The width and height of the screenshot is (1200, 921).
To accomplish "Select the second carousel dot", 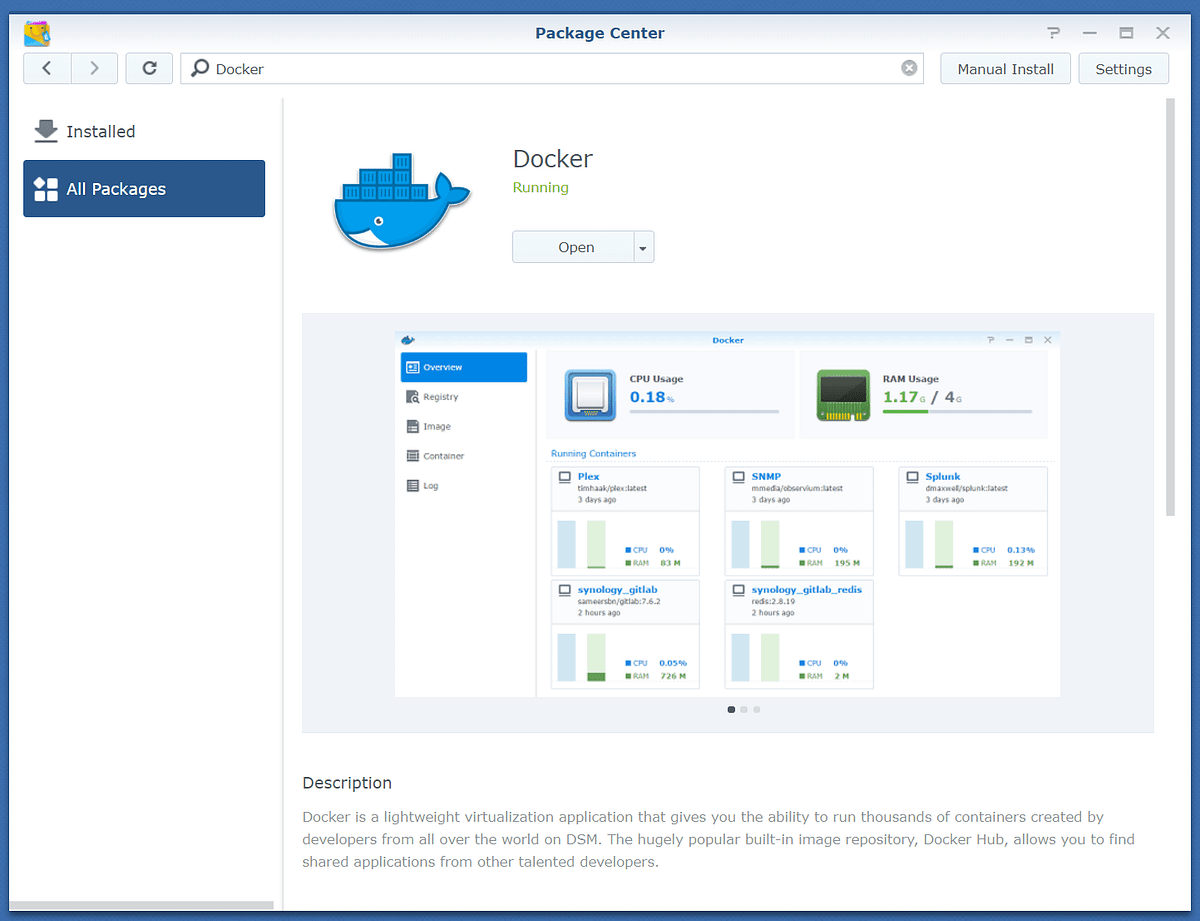I will point(743,709).
